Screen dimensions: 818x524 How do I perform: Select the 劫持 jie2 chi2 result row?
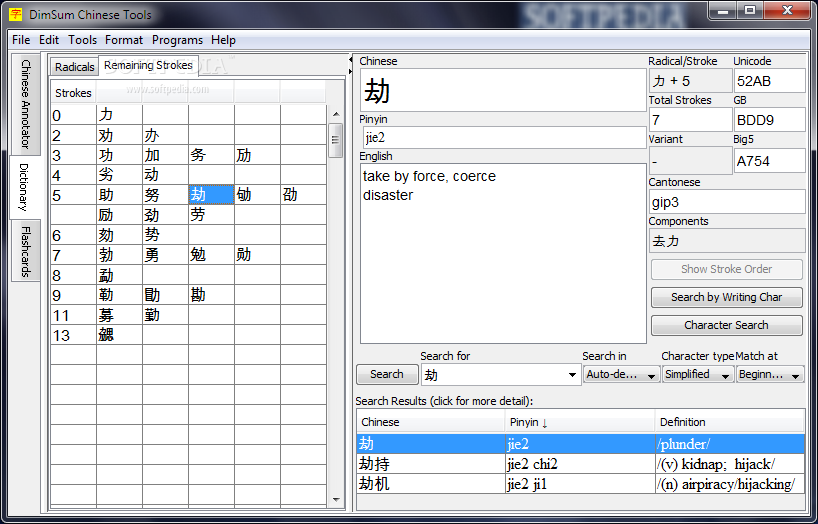coord(580,464)
